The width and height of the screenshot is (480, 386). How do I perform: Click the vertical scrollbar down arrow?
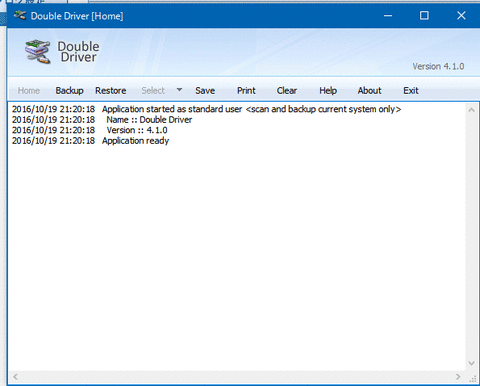[x=471, y=363]
